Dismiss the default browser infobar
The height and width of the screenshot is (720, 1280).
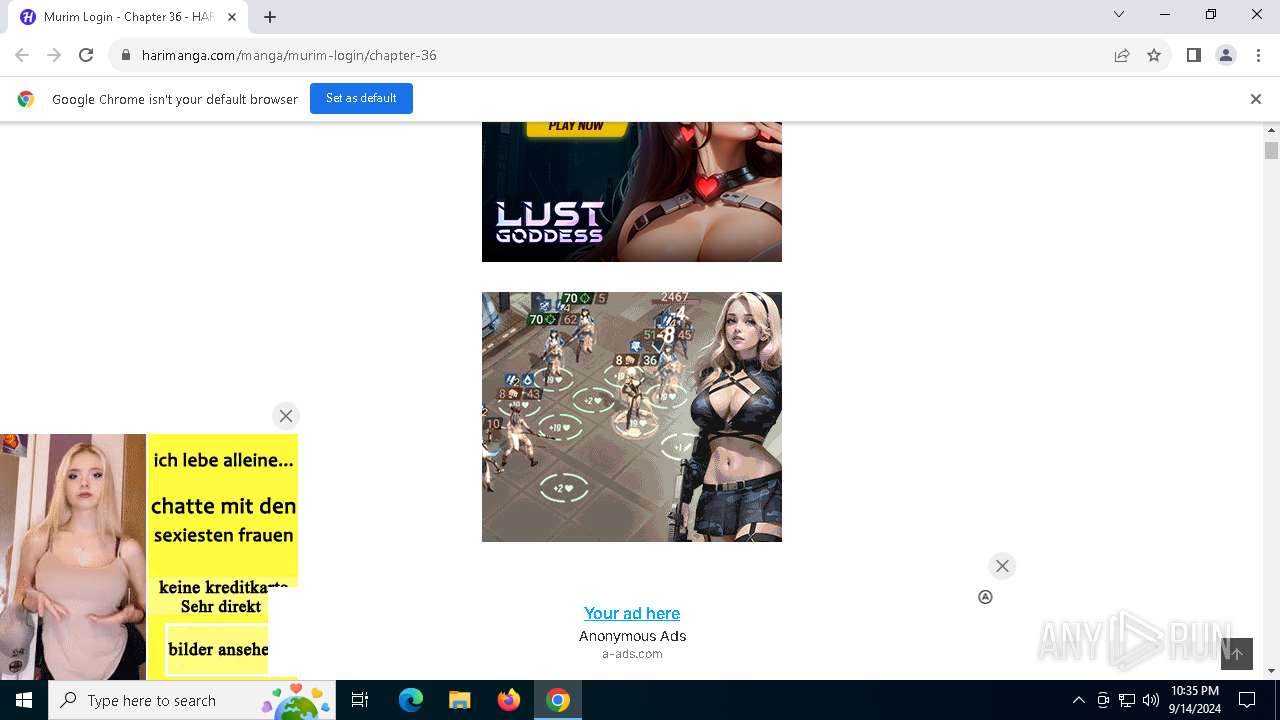[1256, 99]
